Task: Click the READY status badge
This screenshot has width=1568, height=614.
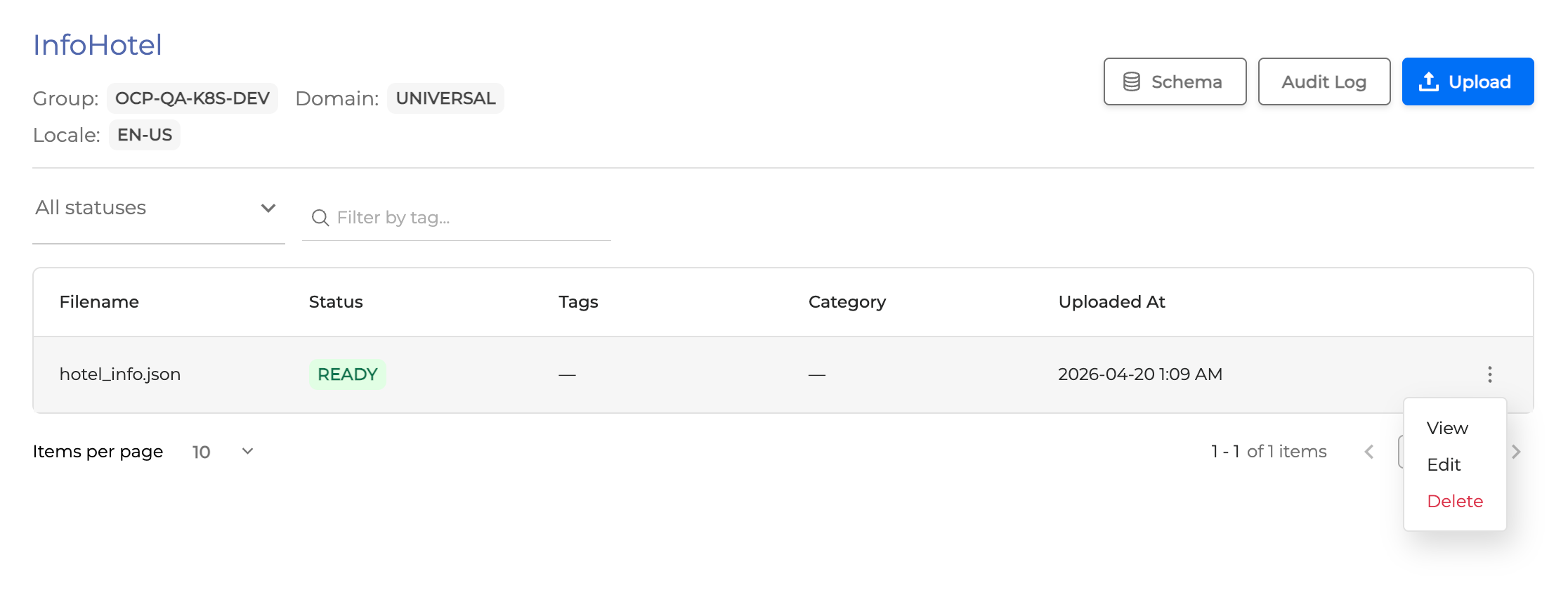Action: click(347, 374)
